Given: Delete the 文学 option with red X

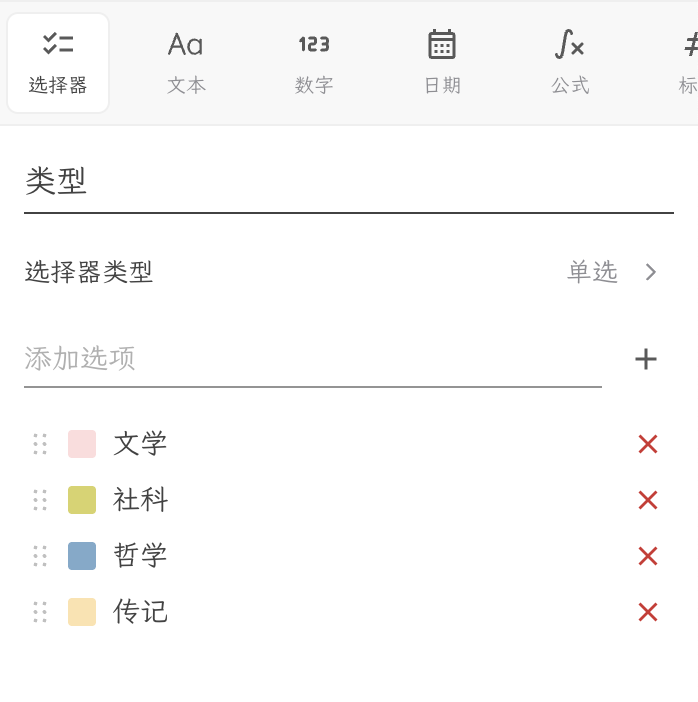Looking at the screenshot, I should tap(647, 444).
